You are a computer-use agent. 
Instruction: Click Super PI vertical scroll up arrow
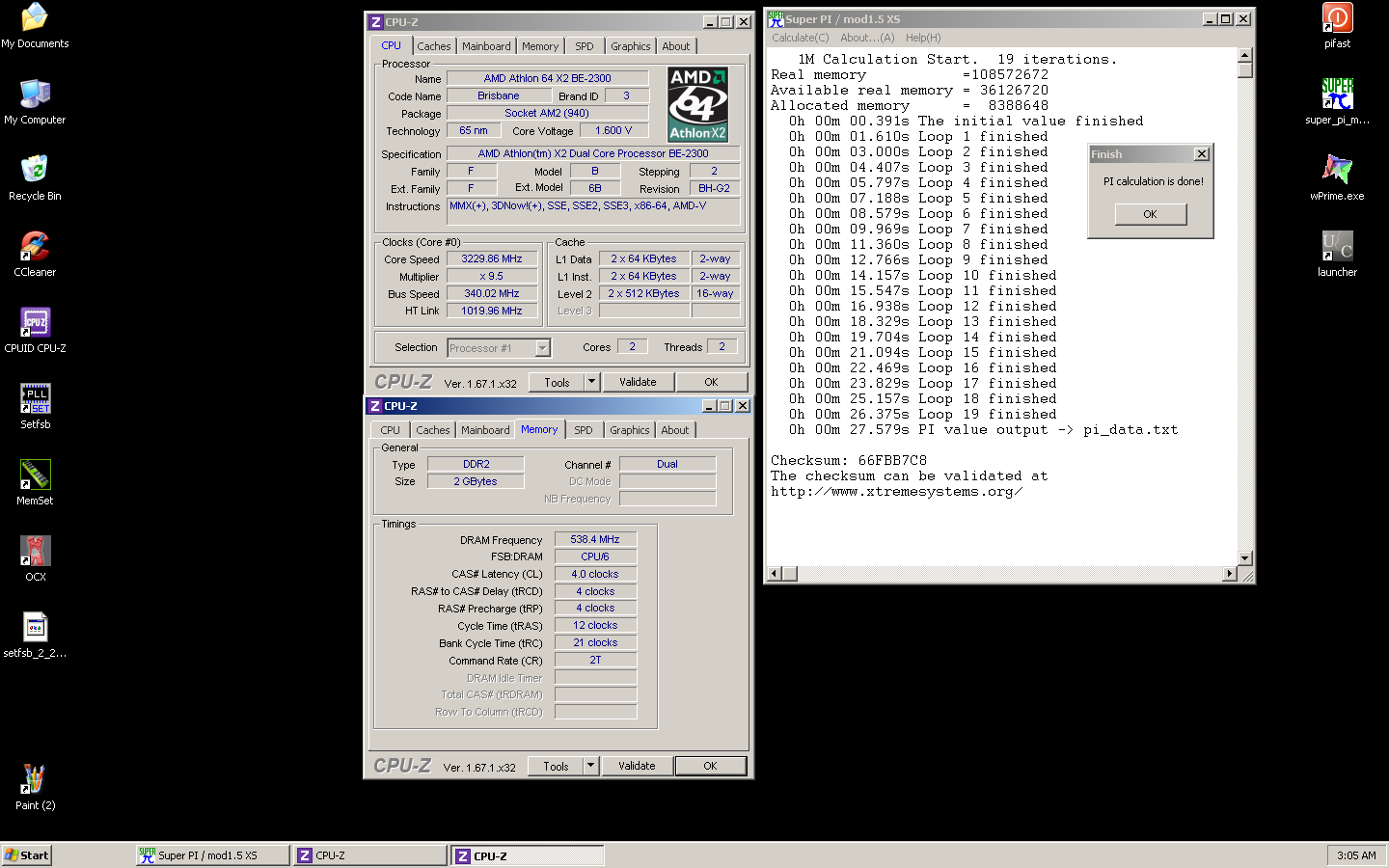(1245, 55)
